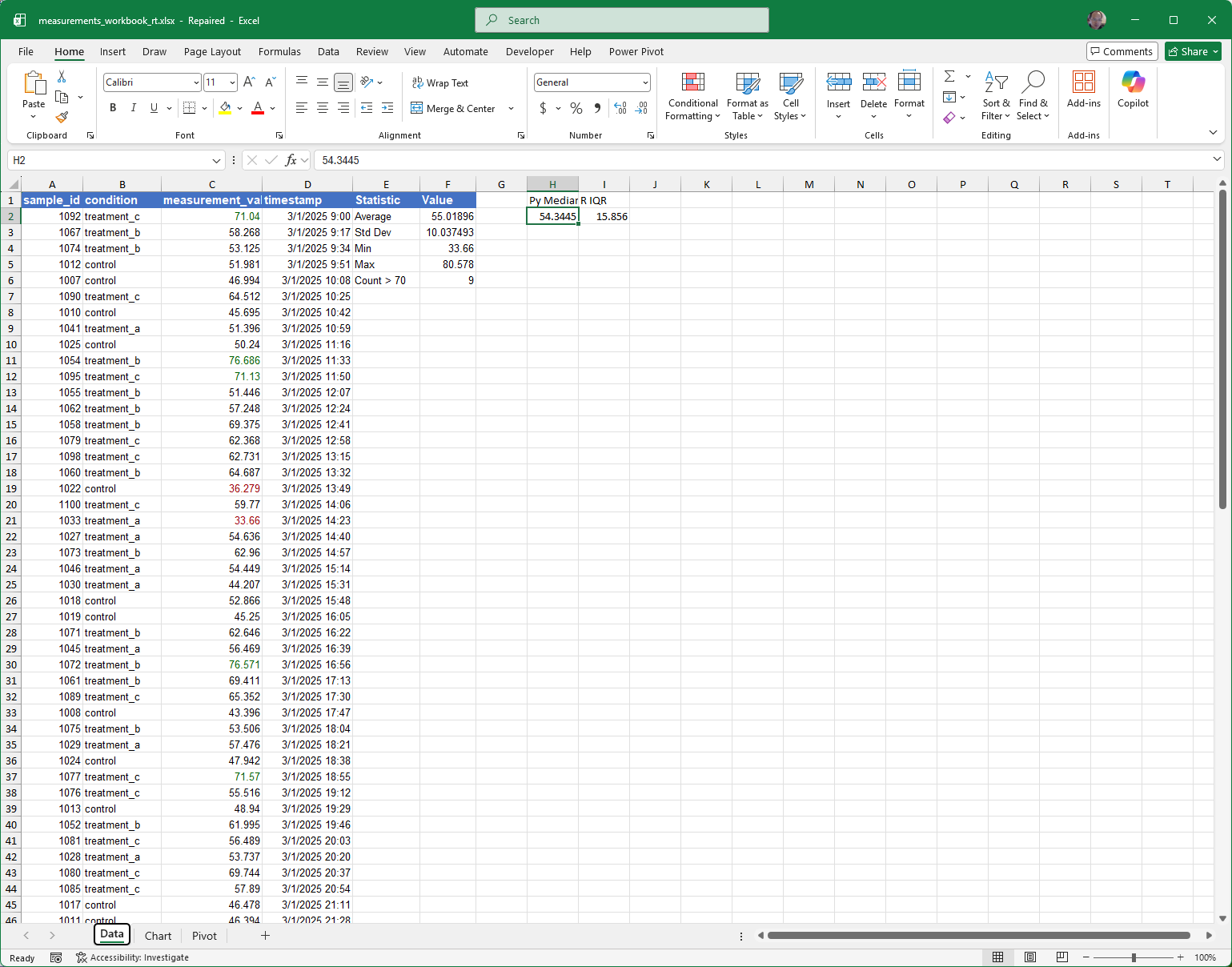Collapse the ribbon with the chevron
The image size is (1232, 967).
(1214, 132)
